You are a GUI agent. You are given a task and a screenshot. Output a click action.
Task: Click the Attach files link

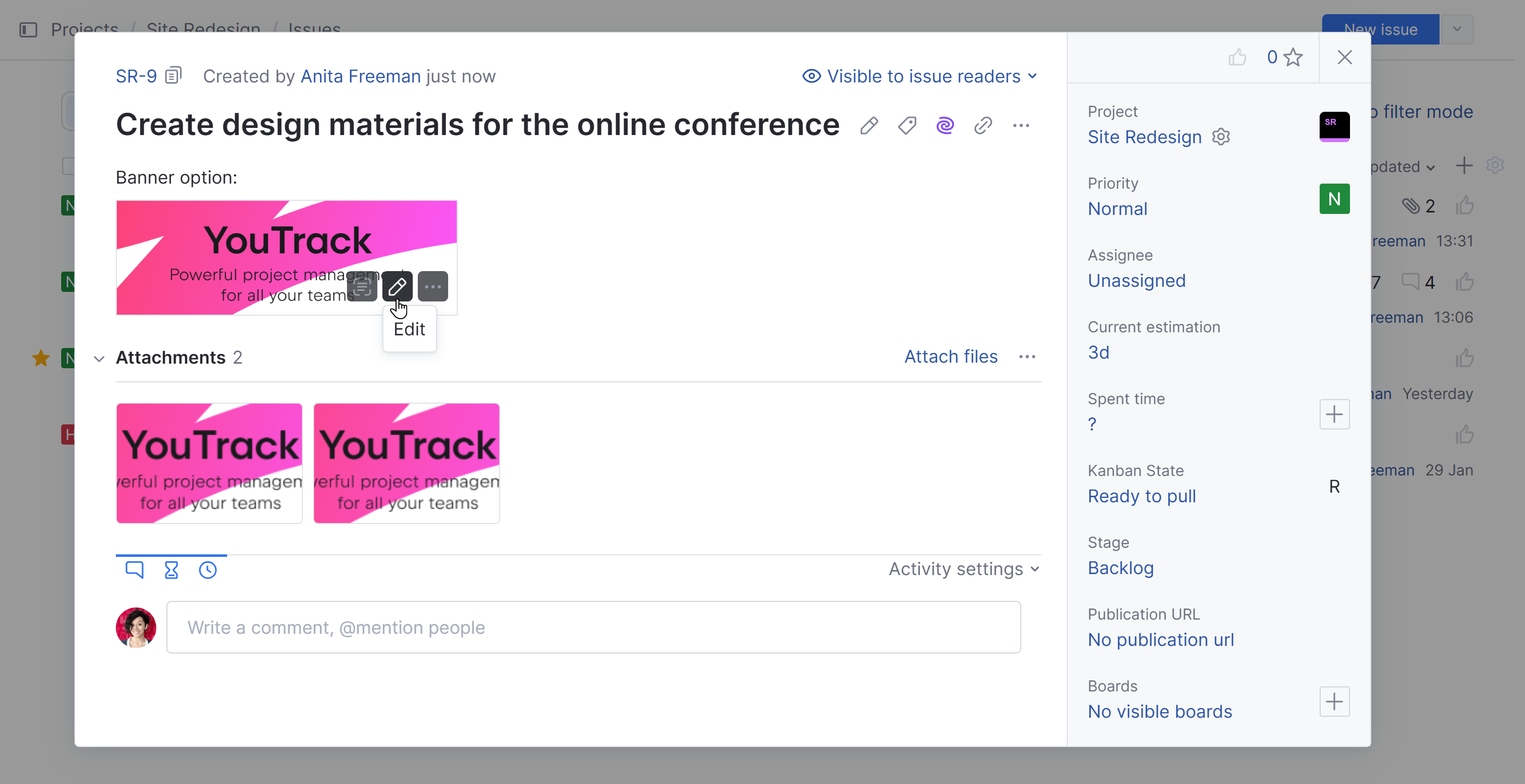pos(951,357)
